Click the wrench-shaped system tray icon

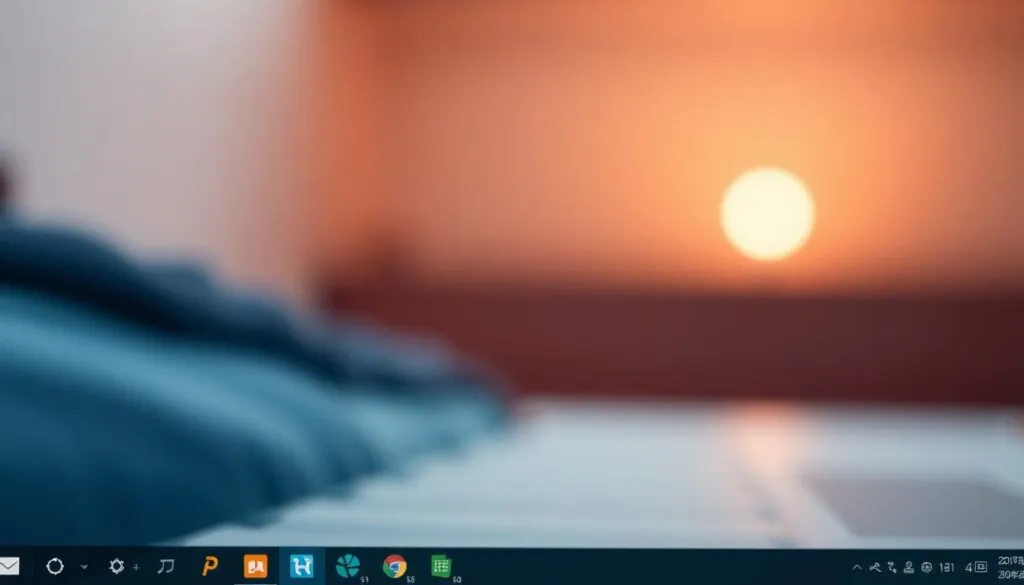point(874,568)
